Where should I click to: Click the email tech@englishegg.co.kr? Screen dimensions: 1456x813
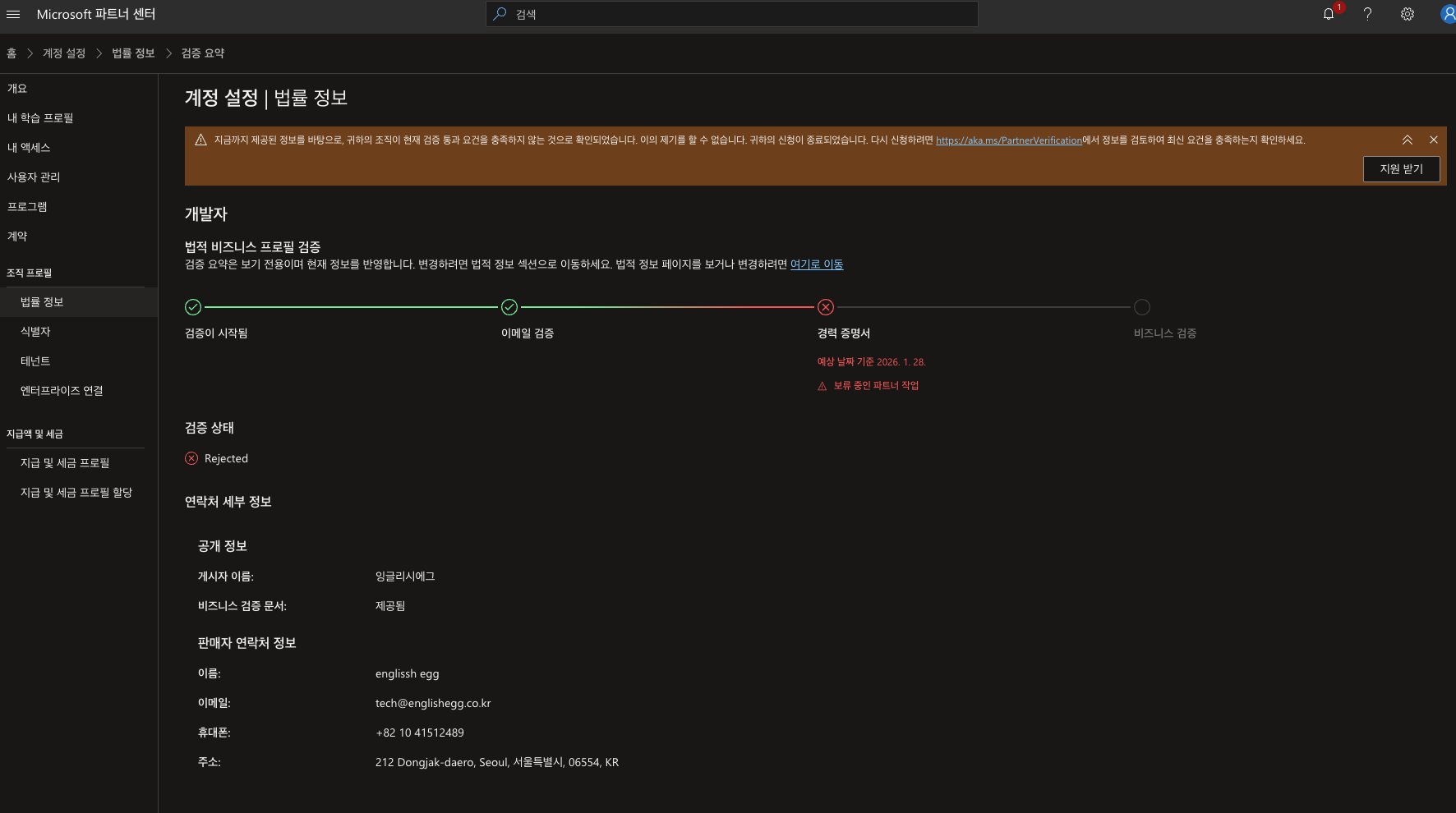(433, 703)
